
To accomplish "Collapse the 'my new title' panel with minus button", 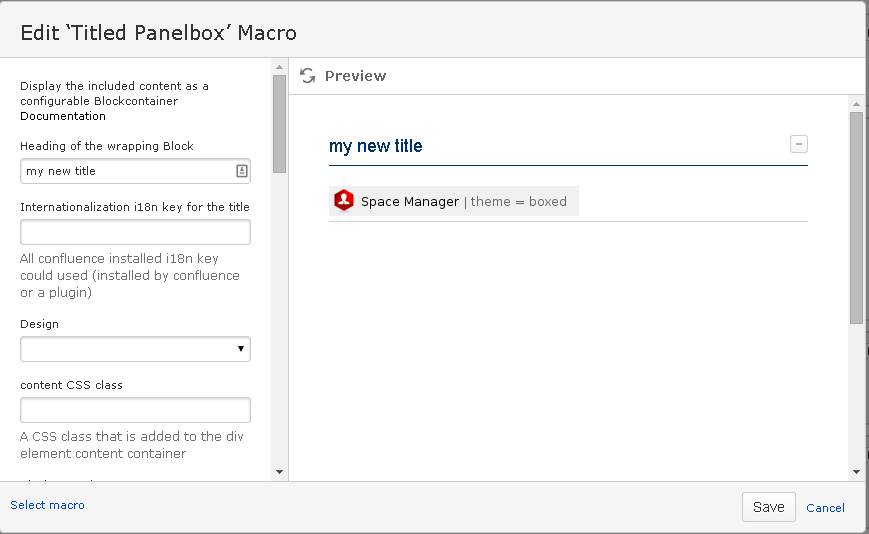I will pos(798,144).
